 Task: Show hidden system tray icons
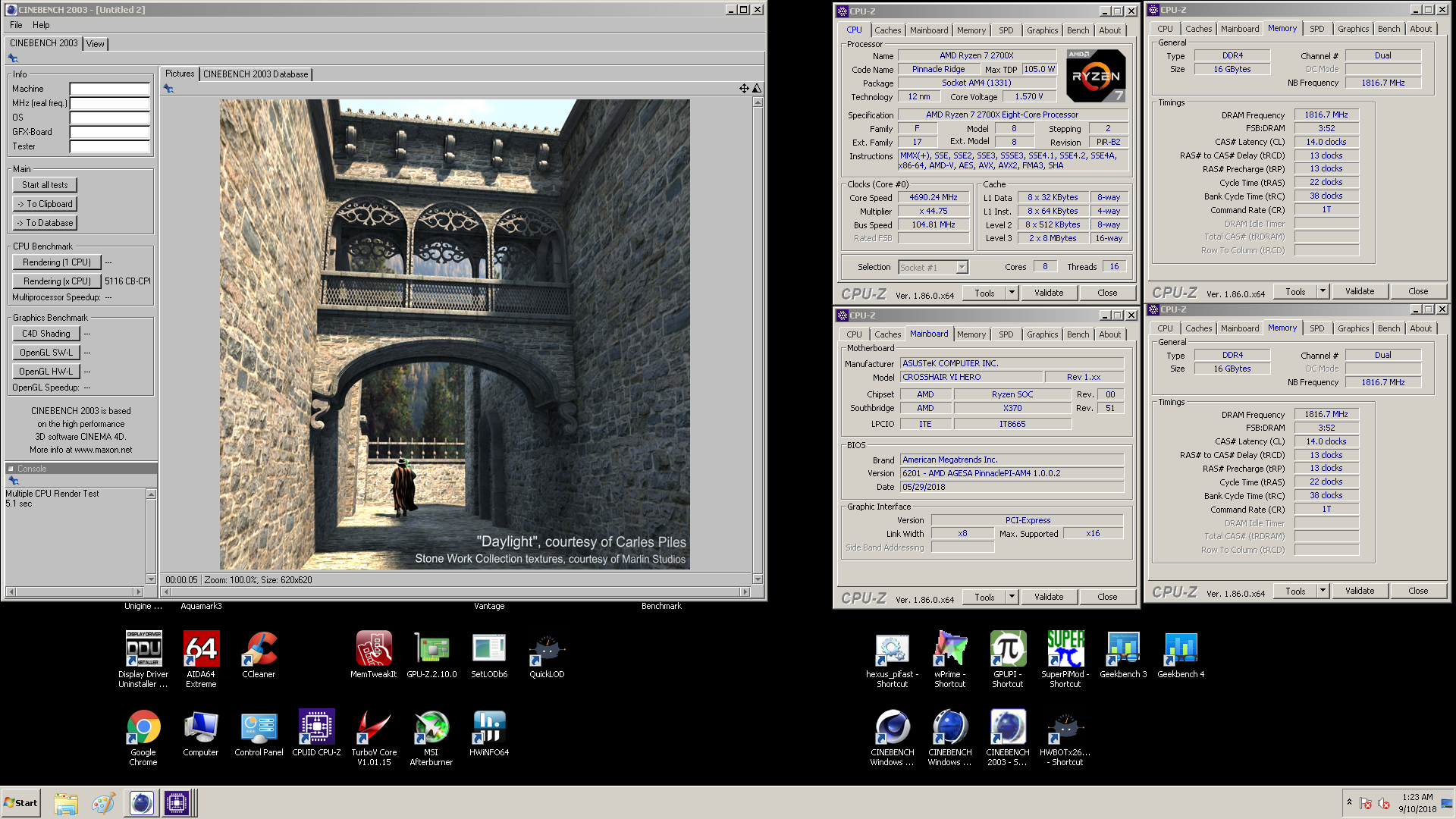(1349, 802)
